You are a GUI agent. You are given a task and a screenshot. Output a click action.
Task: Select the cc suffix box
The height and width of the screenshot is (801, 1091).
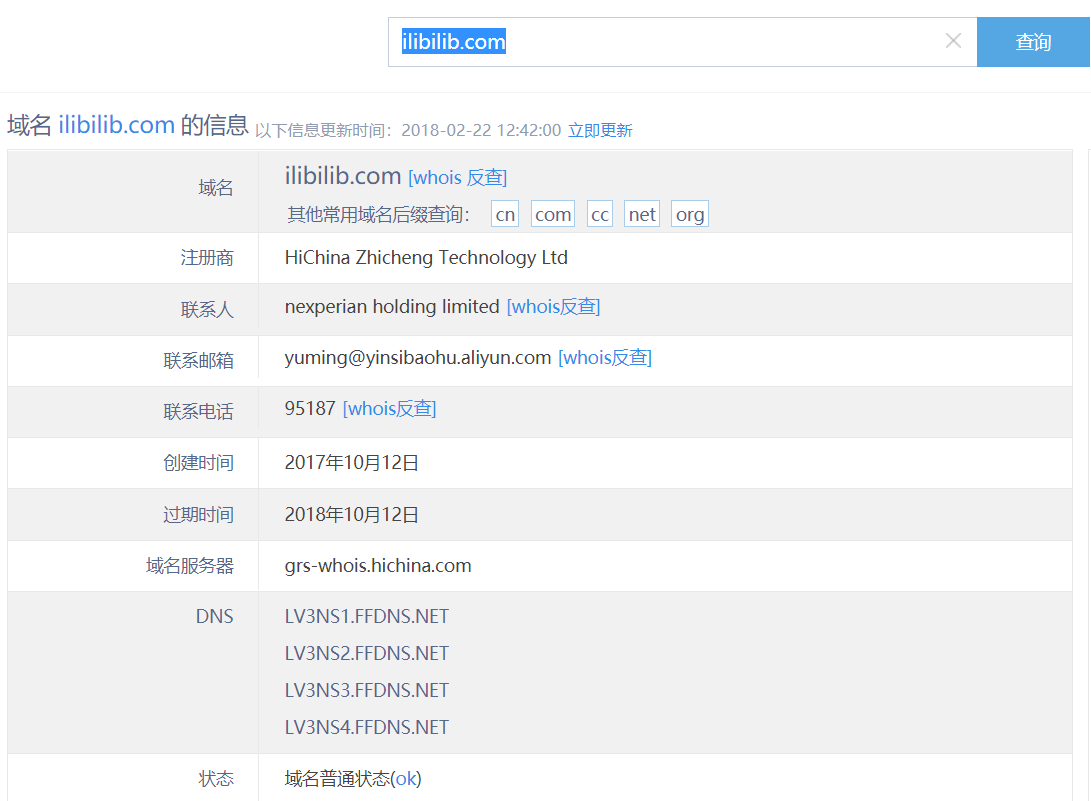(x=600, y=214)
